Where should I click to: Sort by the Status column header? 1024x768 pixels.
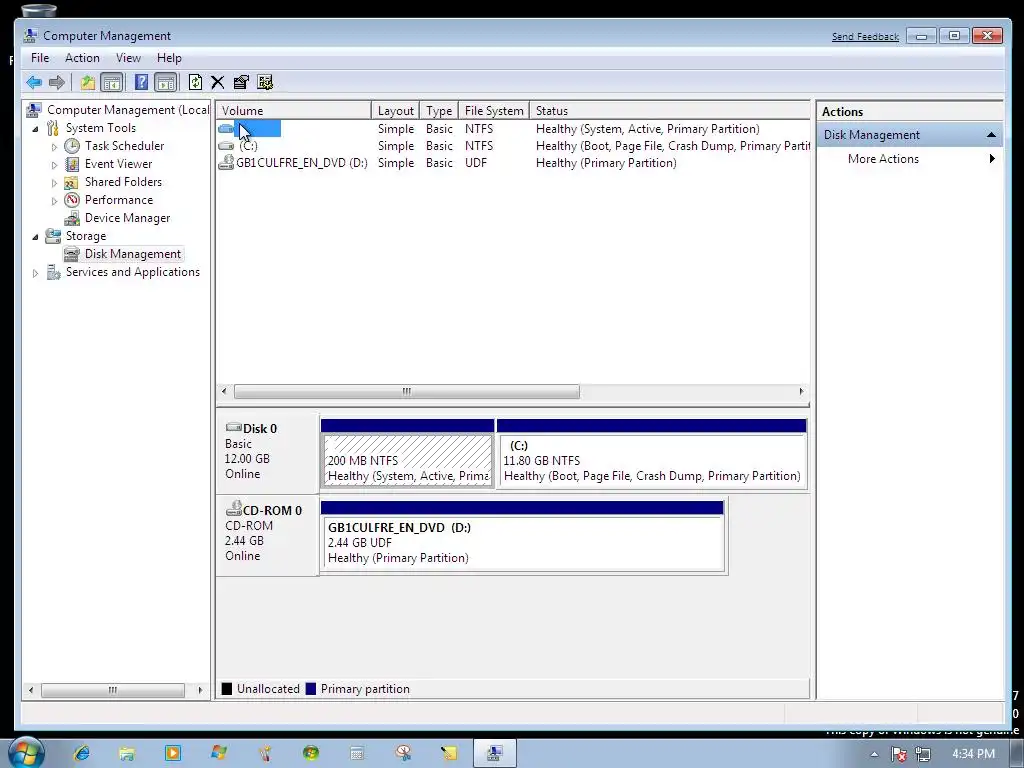[x=669, y=110]
